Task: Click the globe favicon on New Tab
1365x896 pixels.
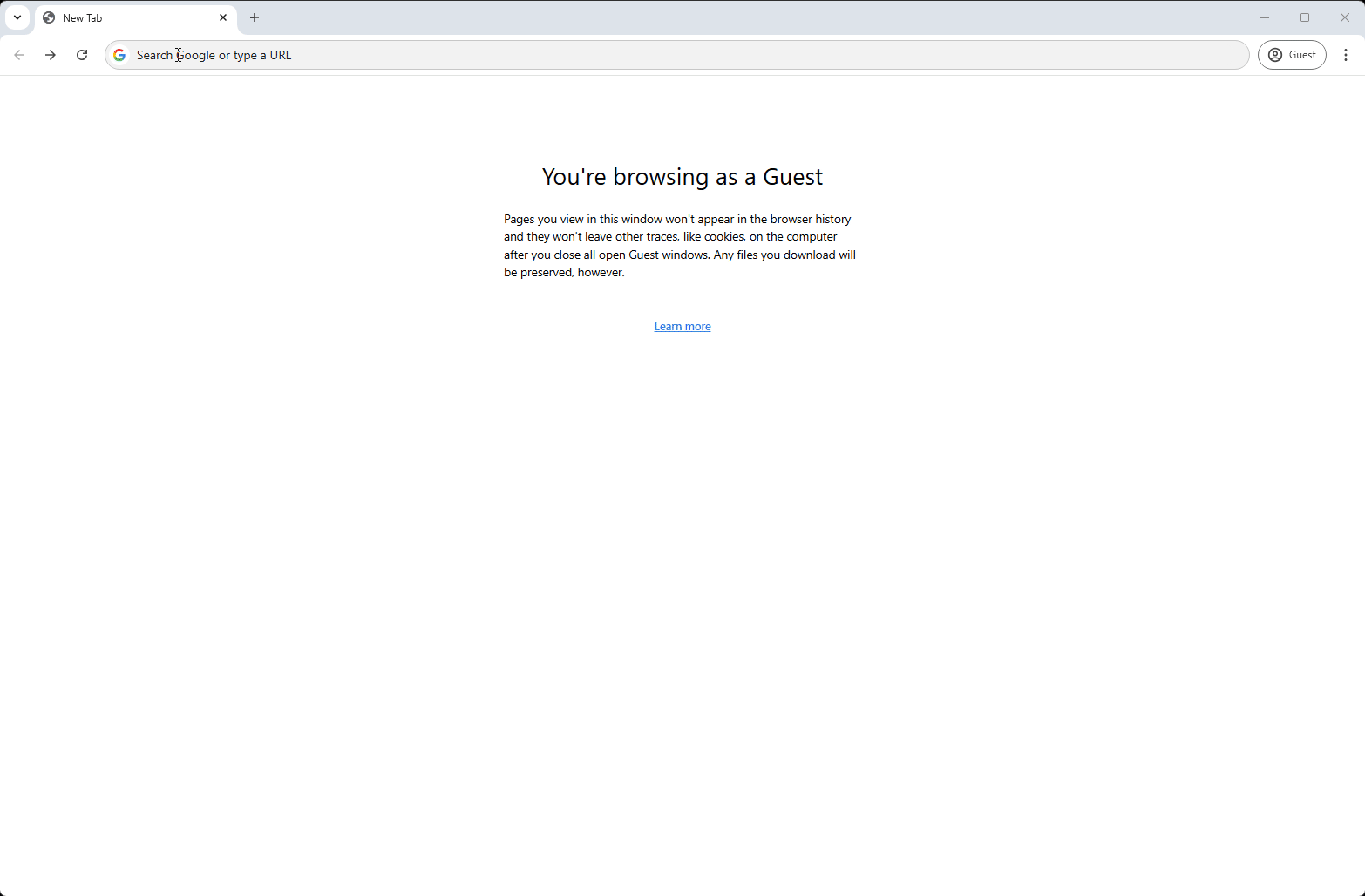Action: coord(49,17)
